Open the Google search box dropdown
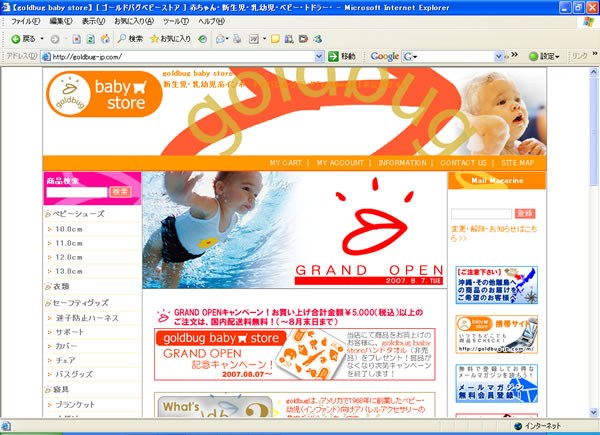Viewport: 600px width, 435px height. coord(498,57)
